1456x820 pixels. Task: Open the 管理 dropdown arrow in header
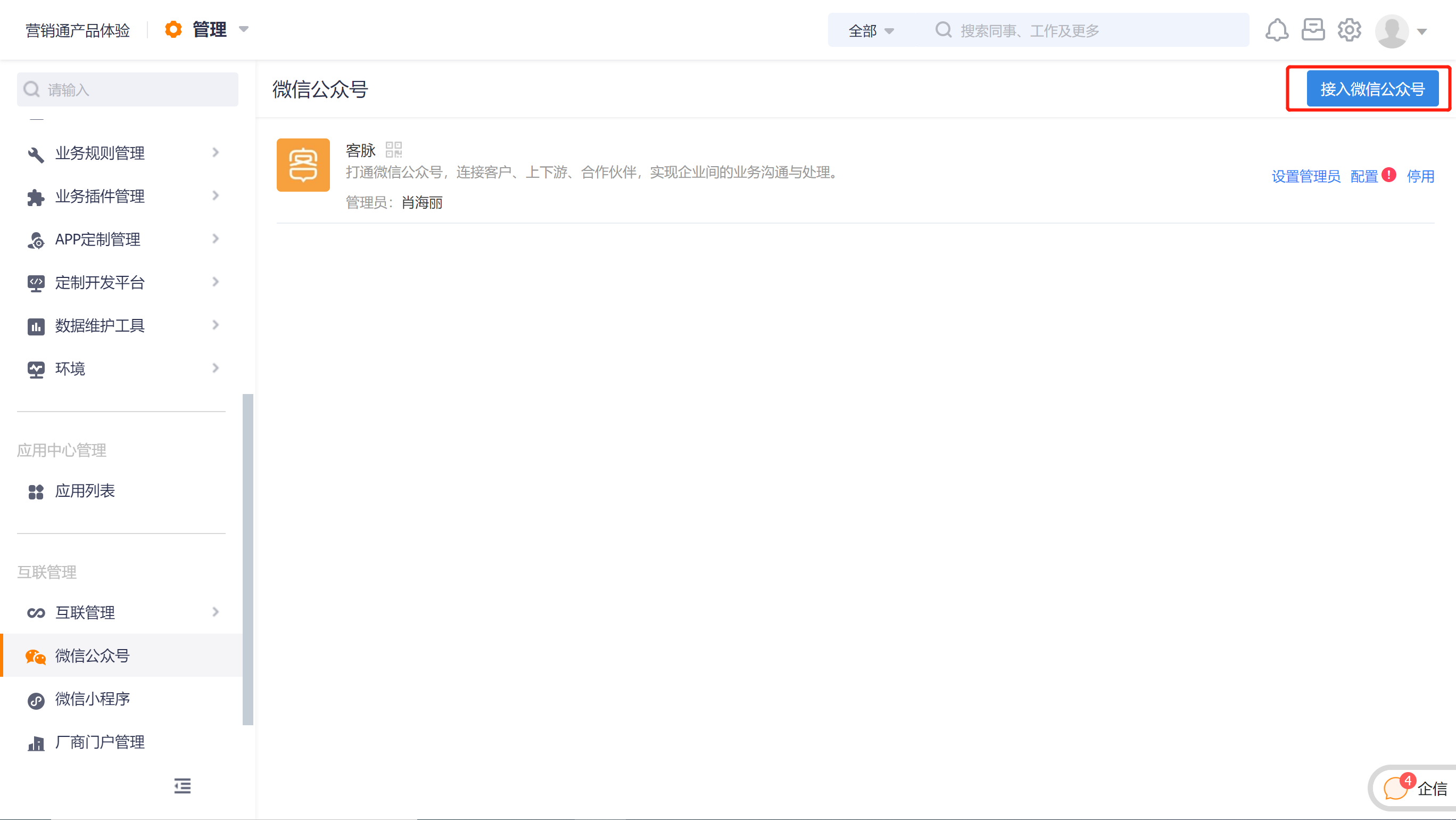coord(244,29)
